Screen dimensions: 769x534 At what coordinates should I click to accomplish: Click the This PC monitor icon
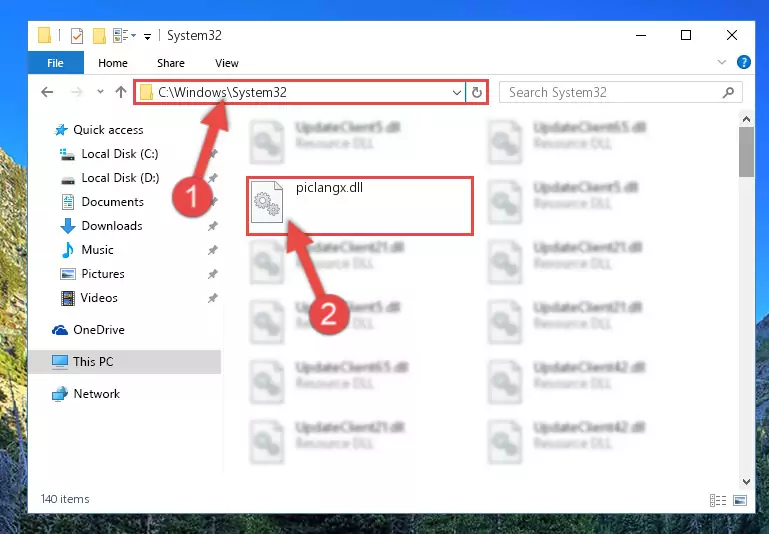tap(60, 362)
